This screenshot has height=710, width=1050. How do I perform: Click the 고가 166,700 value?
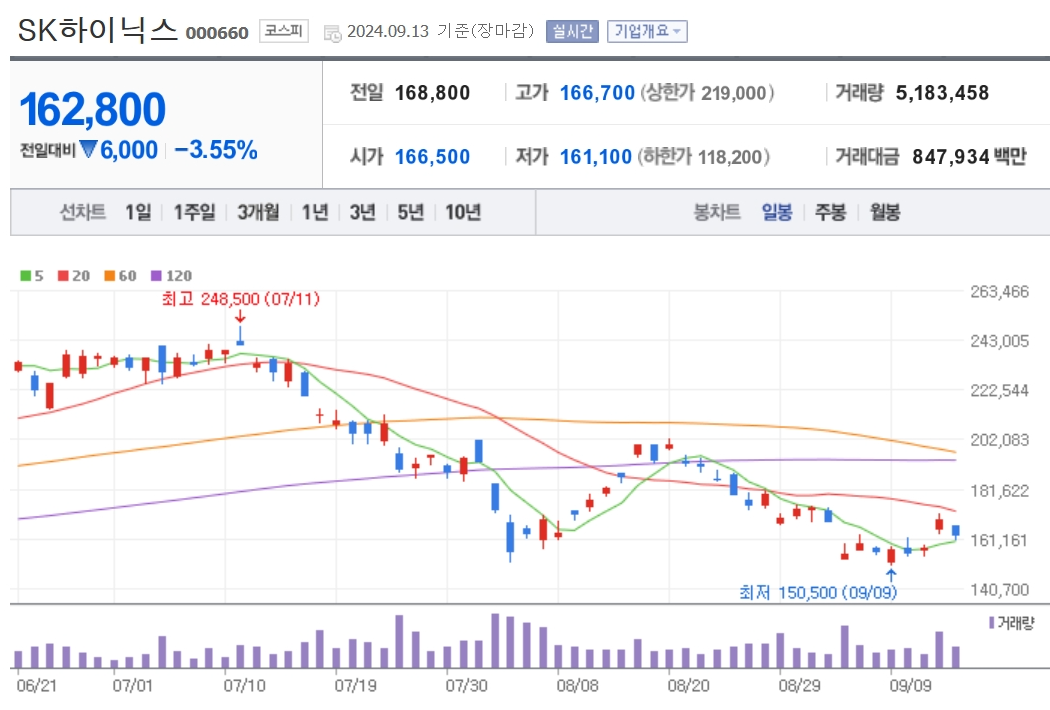point(597,92)
